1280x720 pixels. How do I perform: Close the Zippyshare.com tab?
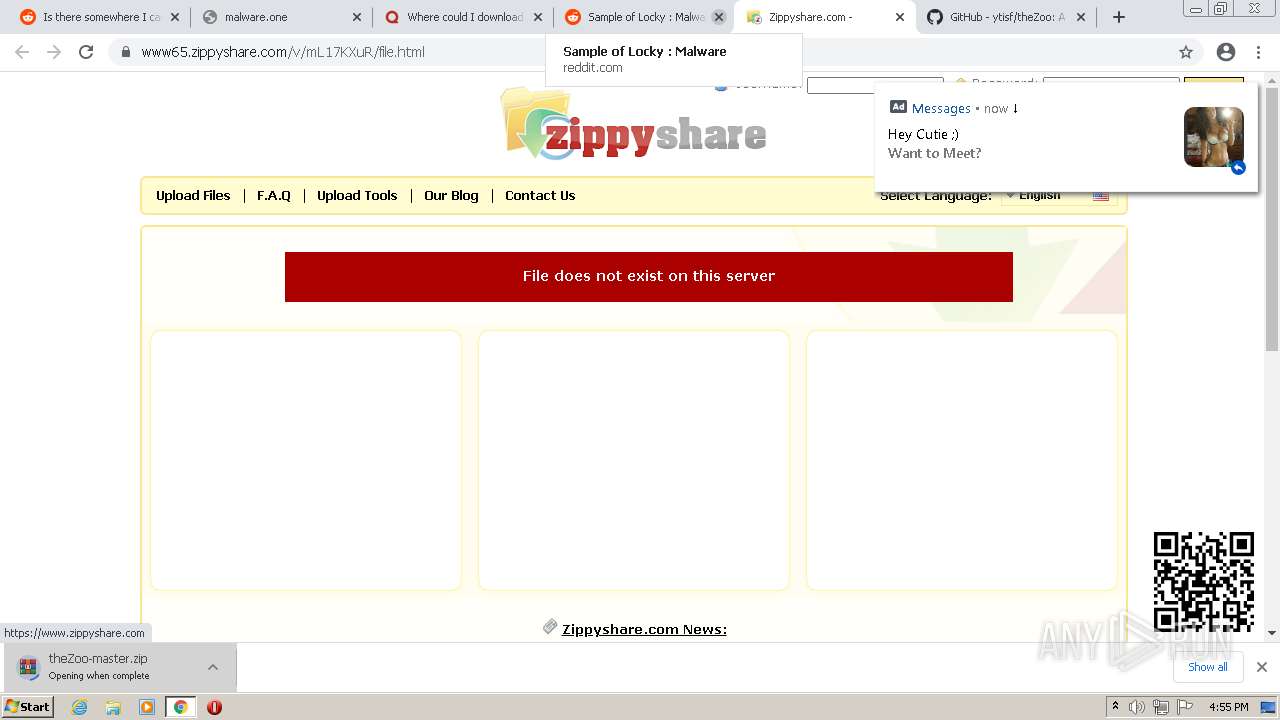coord(899,17)
